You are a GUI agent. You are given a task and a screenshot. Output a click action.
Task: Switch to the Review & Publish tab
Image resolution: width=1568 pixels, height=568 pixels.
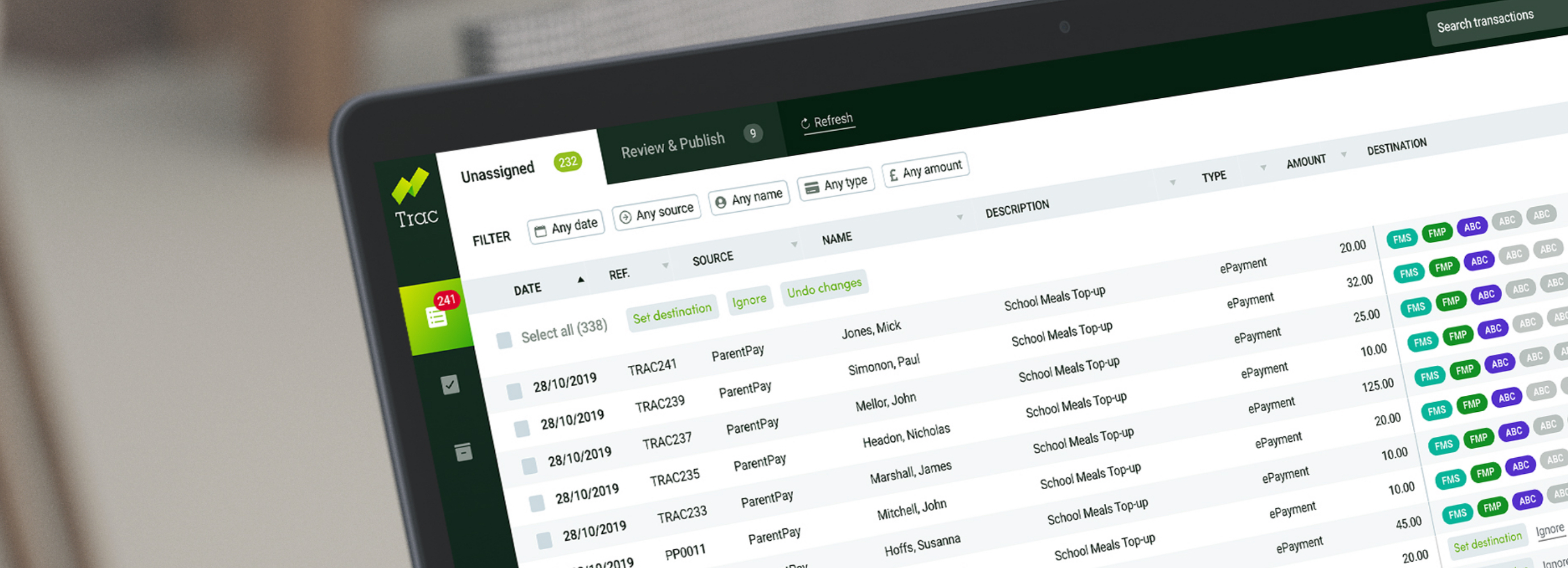click(691, 143)
